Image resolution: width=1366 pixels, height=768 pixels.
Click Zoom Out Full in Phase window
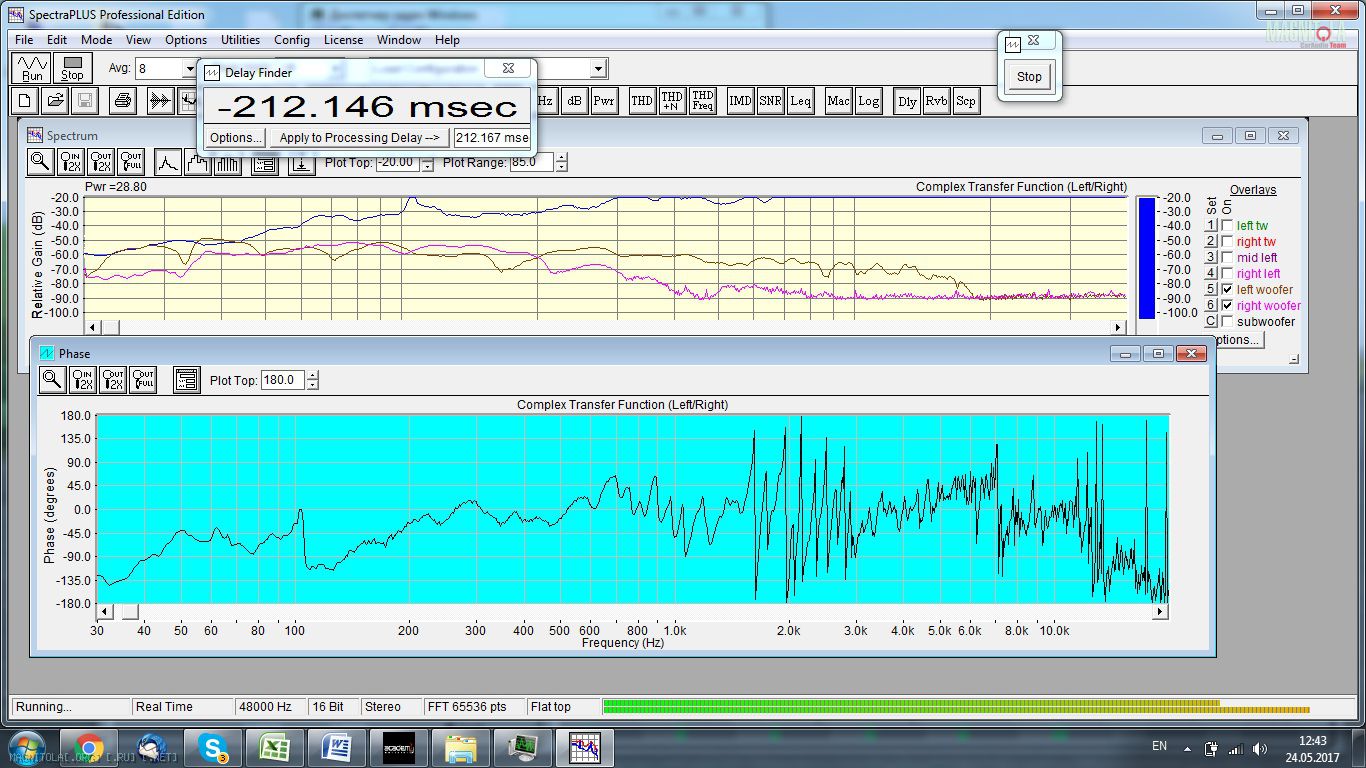pyautogui.click(x=143, y=380)
